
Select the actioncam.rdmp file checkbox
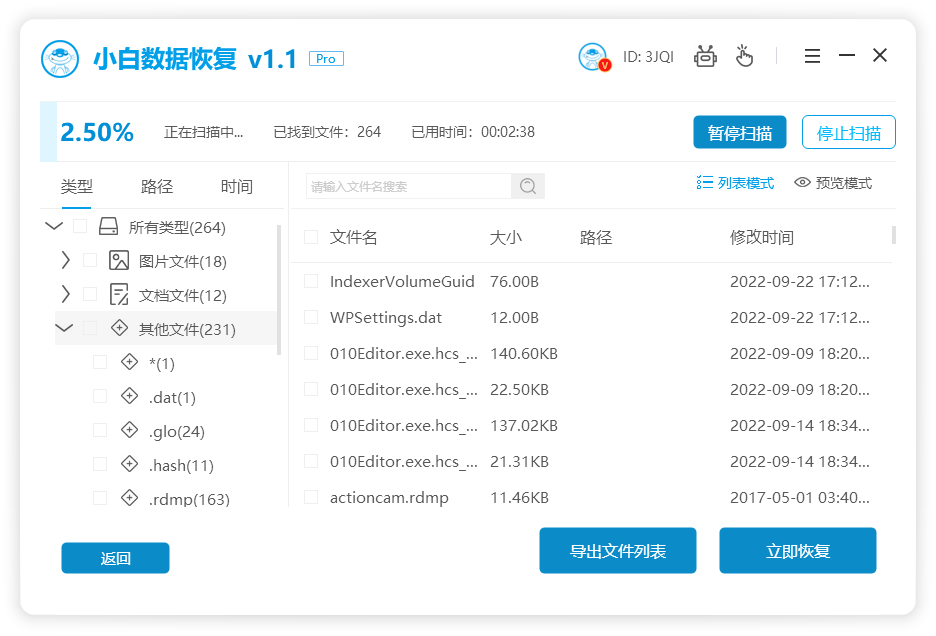click(311, 497)
